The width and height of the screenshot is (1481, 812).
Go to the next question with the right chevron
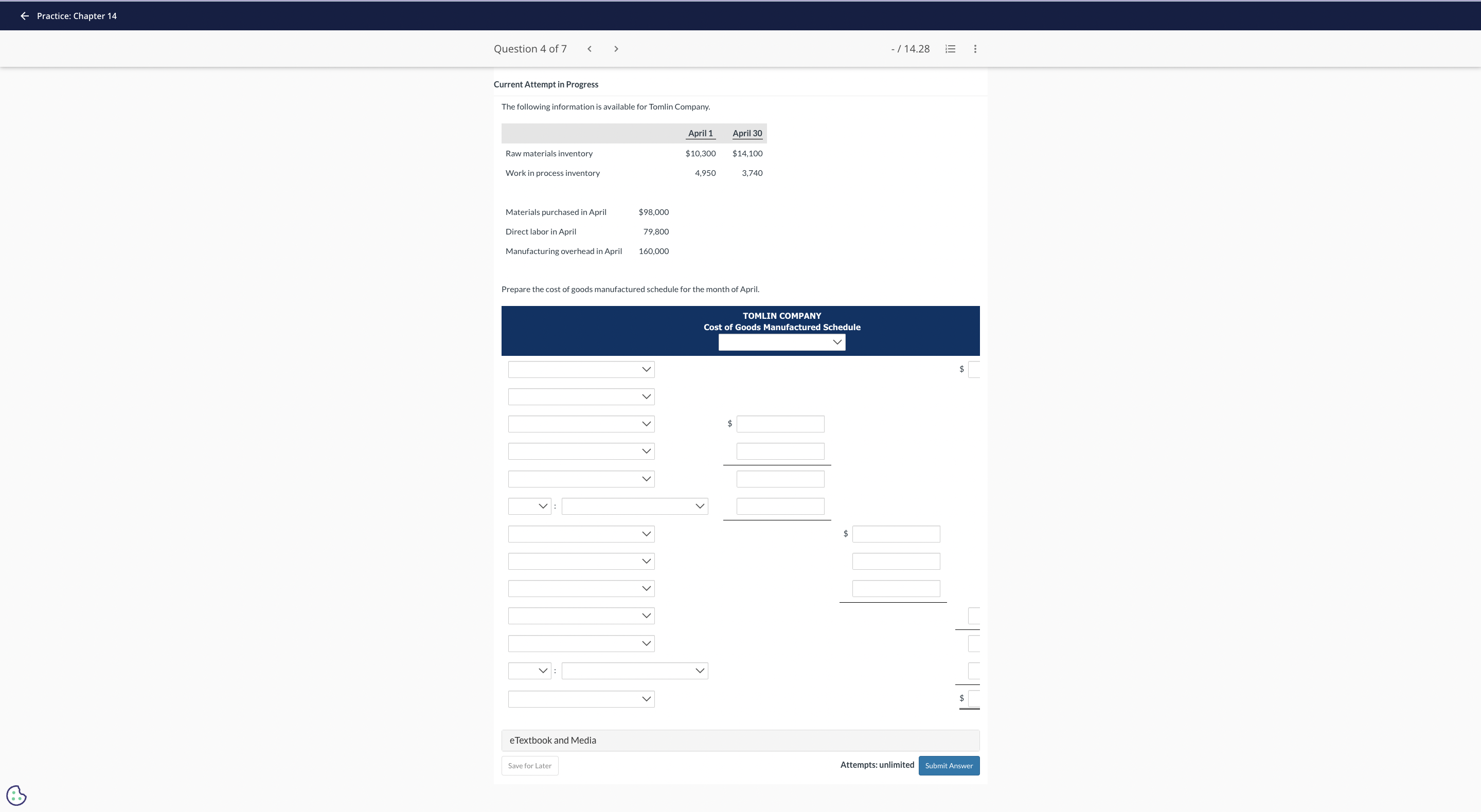click(x=616, y=49)
